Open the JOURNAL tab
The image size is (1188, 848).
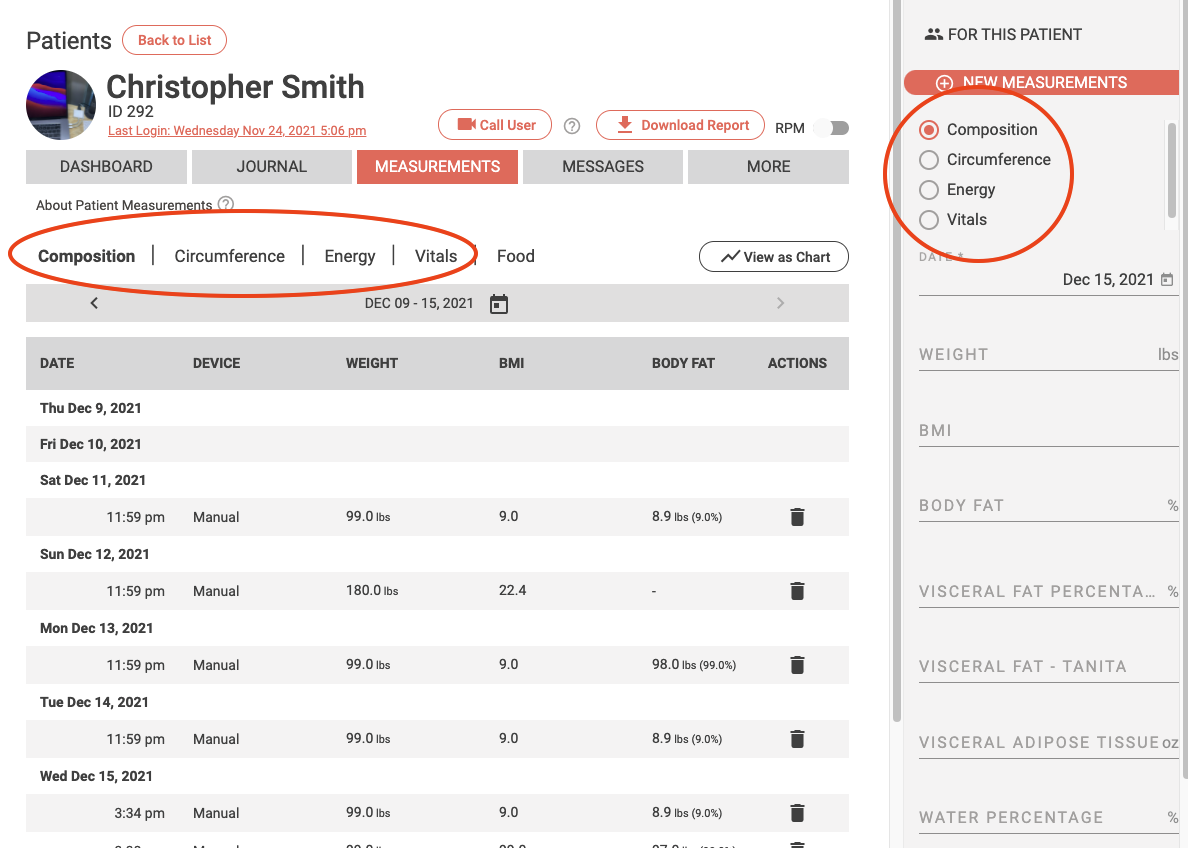pyautogui.click(x=271, y=167)
